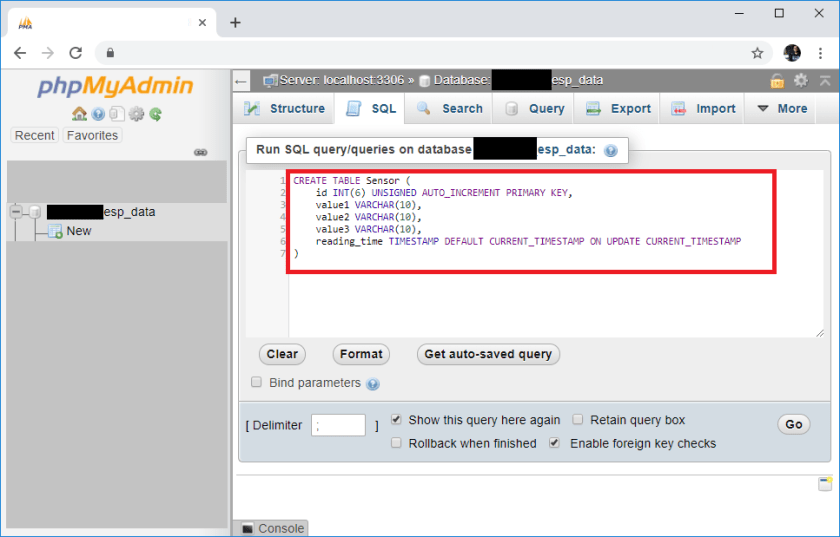The image size is (840, 537).
Task: Click the help icon beside the SQL query title
Action: [x=611, y=150]
